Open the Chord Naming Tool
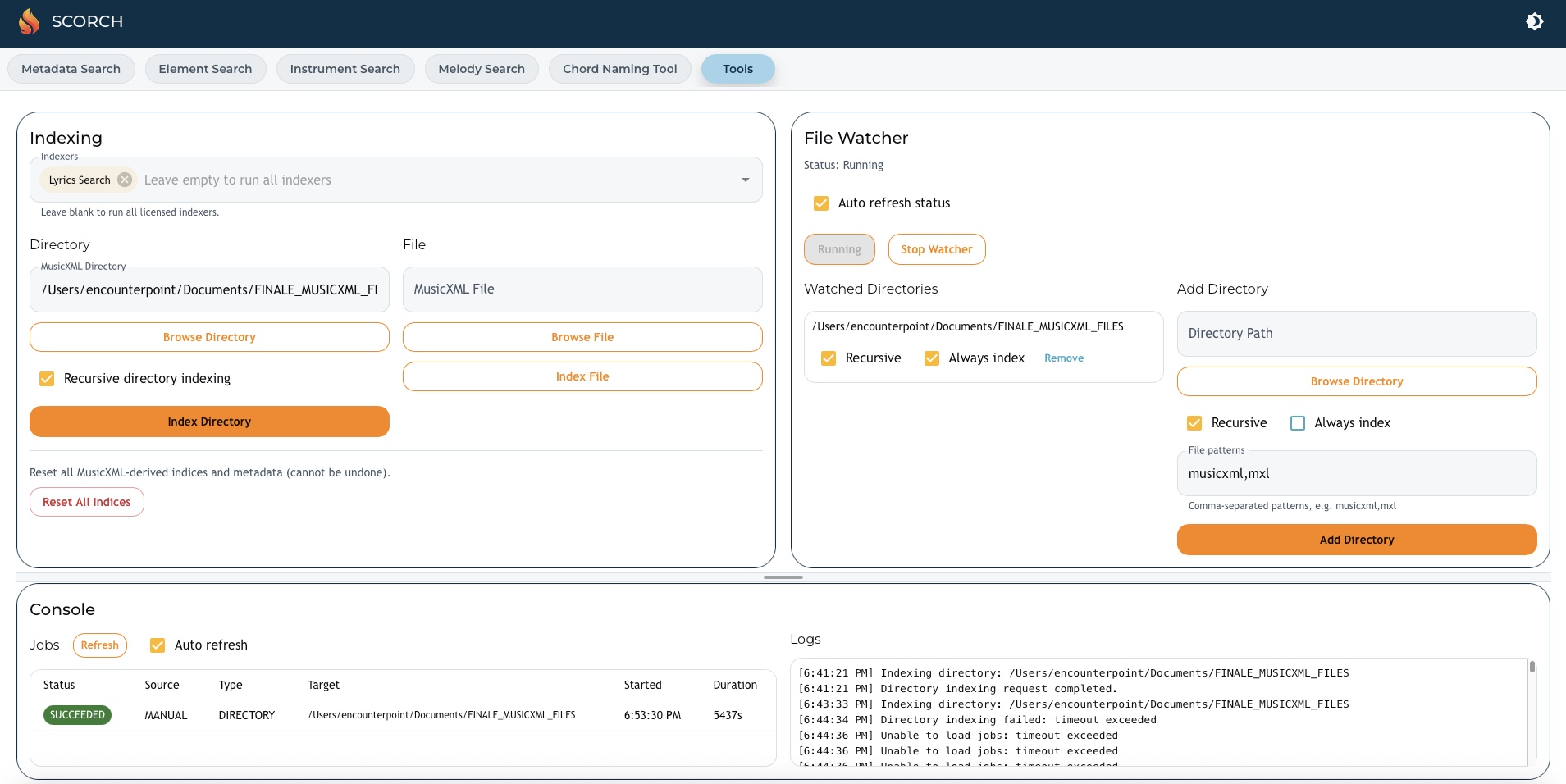 620,69
